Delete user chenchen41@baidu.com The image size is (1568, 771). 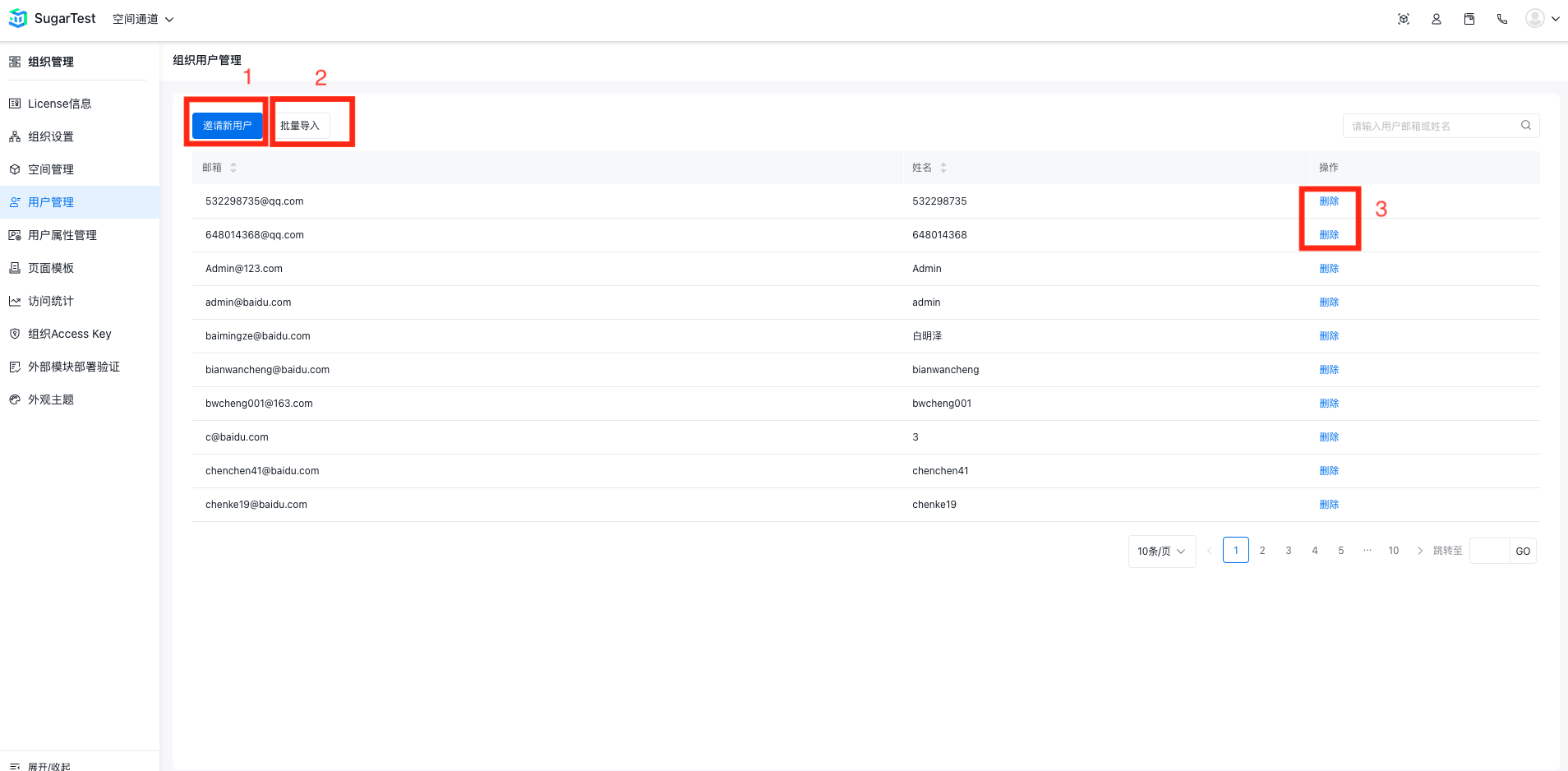1329,471
